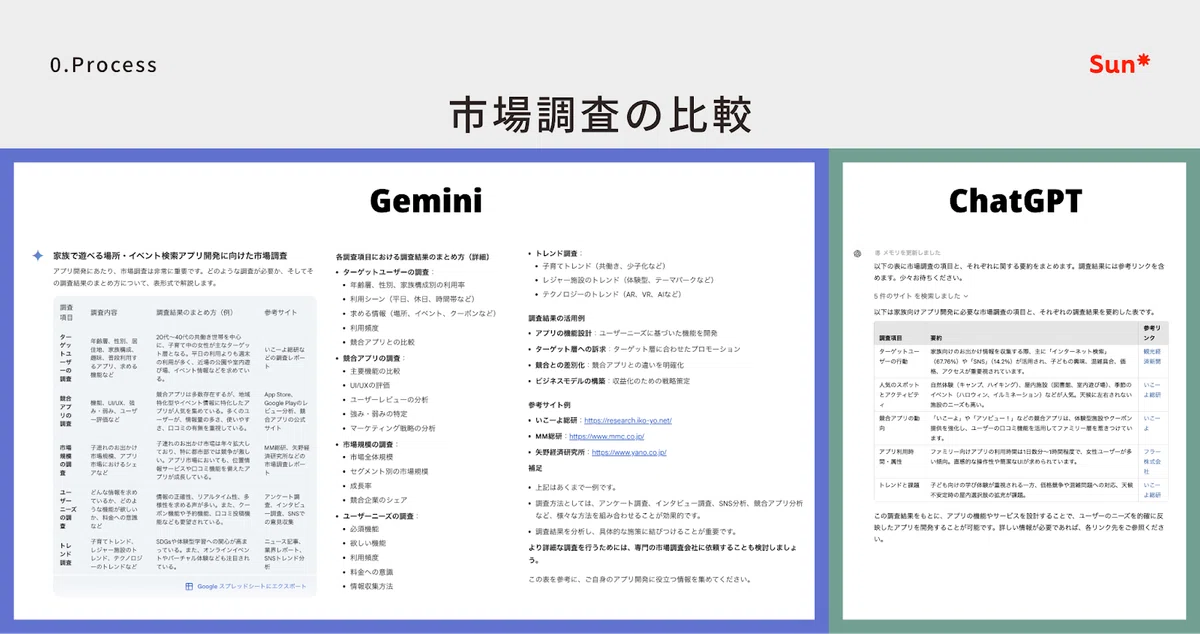The width and height of the screenshot is (1200, 634).
Task: Click the '0.Process' section label
Action: 104,65
